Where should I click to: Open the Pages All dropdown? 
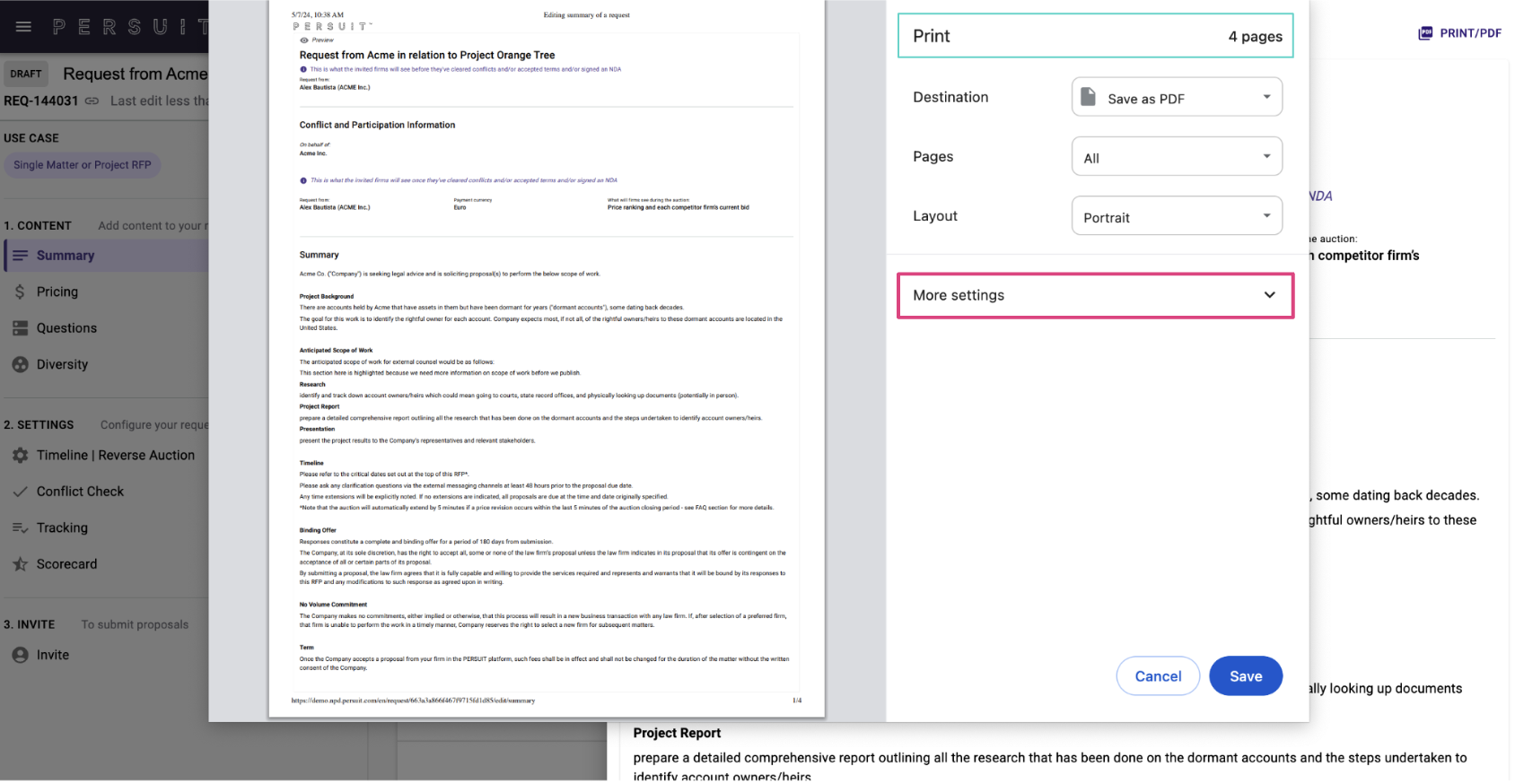[x=1177, y=157]
